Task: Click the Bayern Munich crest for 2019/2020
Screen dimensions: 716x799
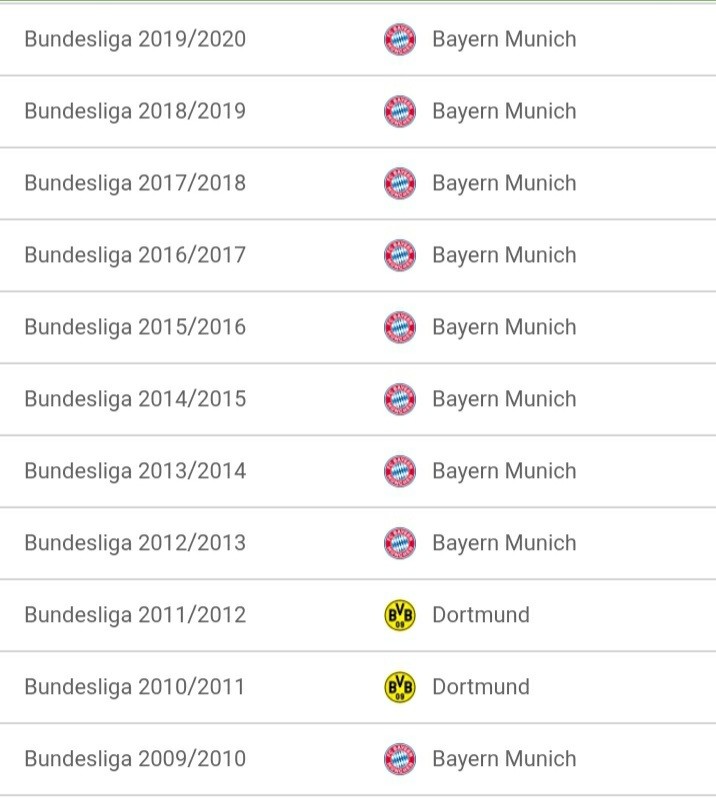Action: [400, 39]
